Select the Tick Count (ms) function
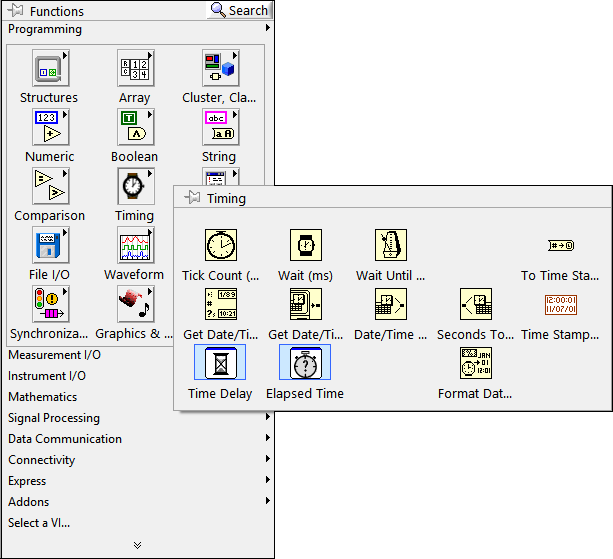Viewport: 613px width, 559px height. pos(220,245)
